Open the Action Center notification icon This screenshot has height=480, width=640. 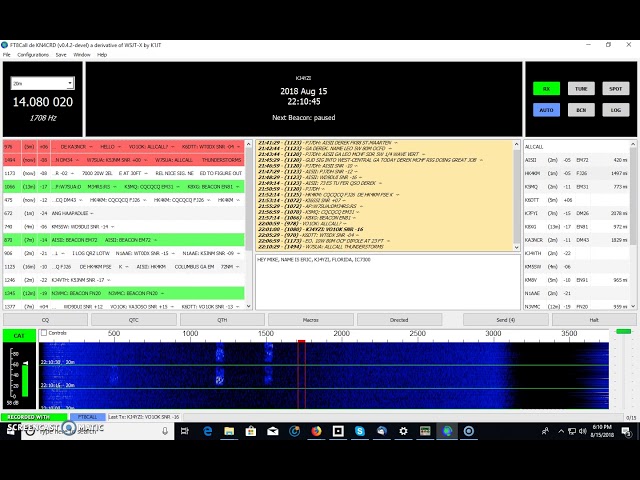pyautogui.click(x=626, y=431)
